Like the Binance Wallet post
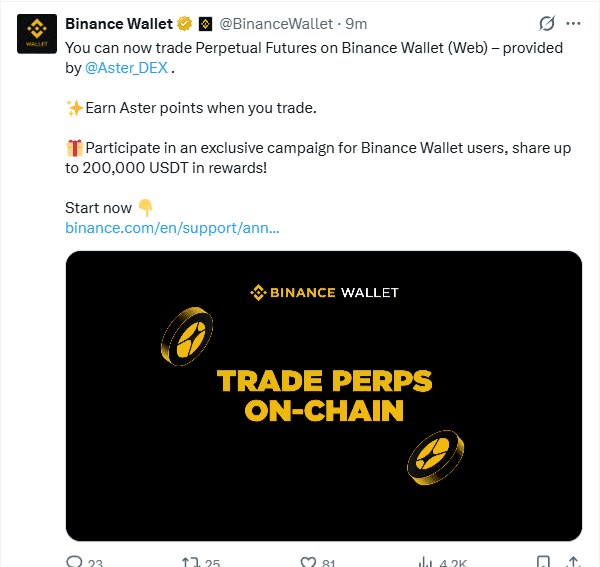The width and height of the screenshot is (600, 567). coord(309,562)
